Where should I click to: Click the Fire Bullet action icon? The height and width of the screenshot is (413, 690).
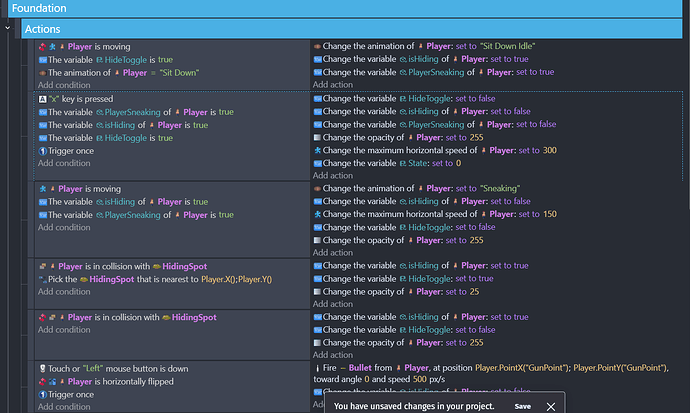[x=317, y=369]
